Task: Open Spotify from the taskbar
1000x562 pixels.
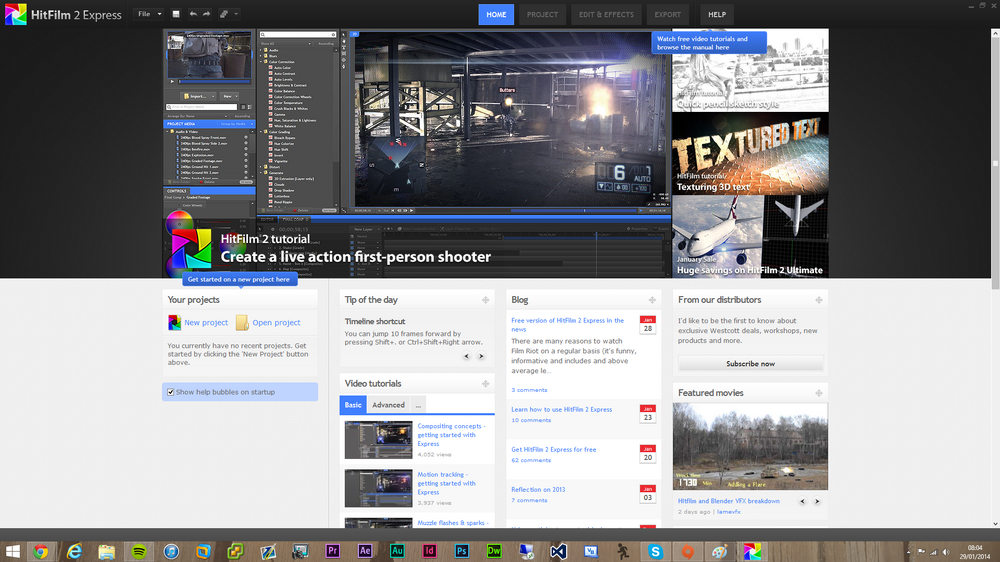Action: pos(139,551)
